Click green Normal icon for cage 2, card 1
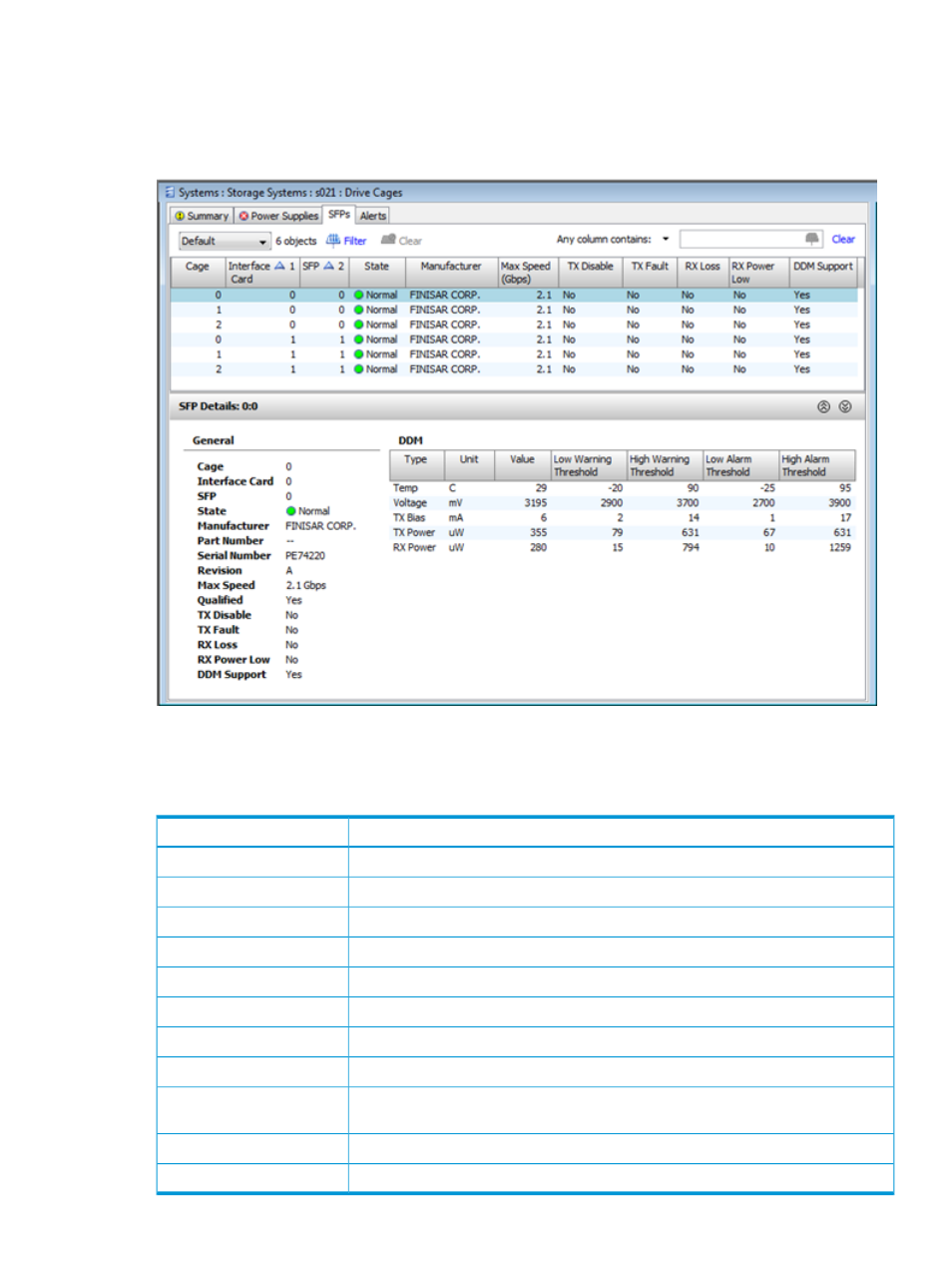 [359, 369]
